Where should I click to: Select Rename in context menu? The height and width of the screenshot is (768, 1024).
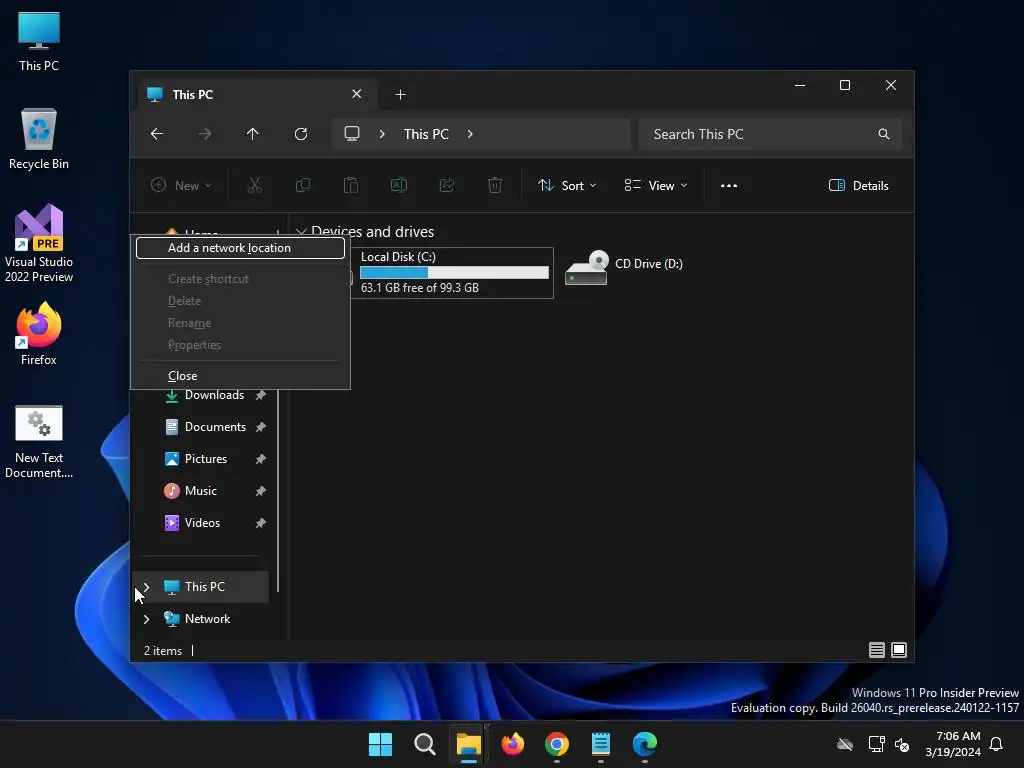tap(240, 323)
